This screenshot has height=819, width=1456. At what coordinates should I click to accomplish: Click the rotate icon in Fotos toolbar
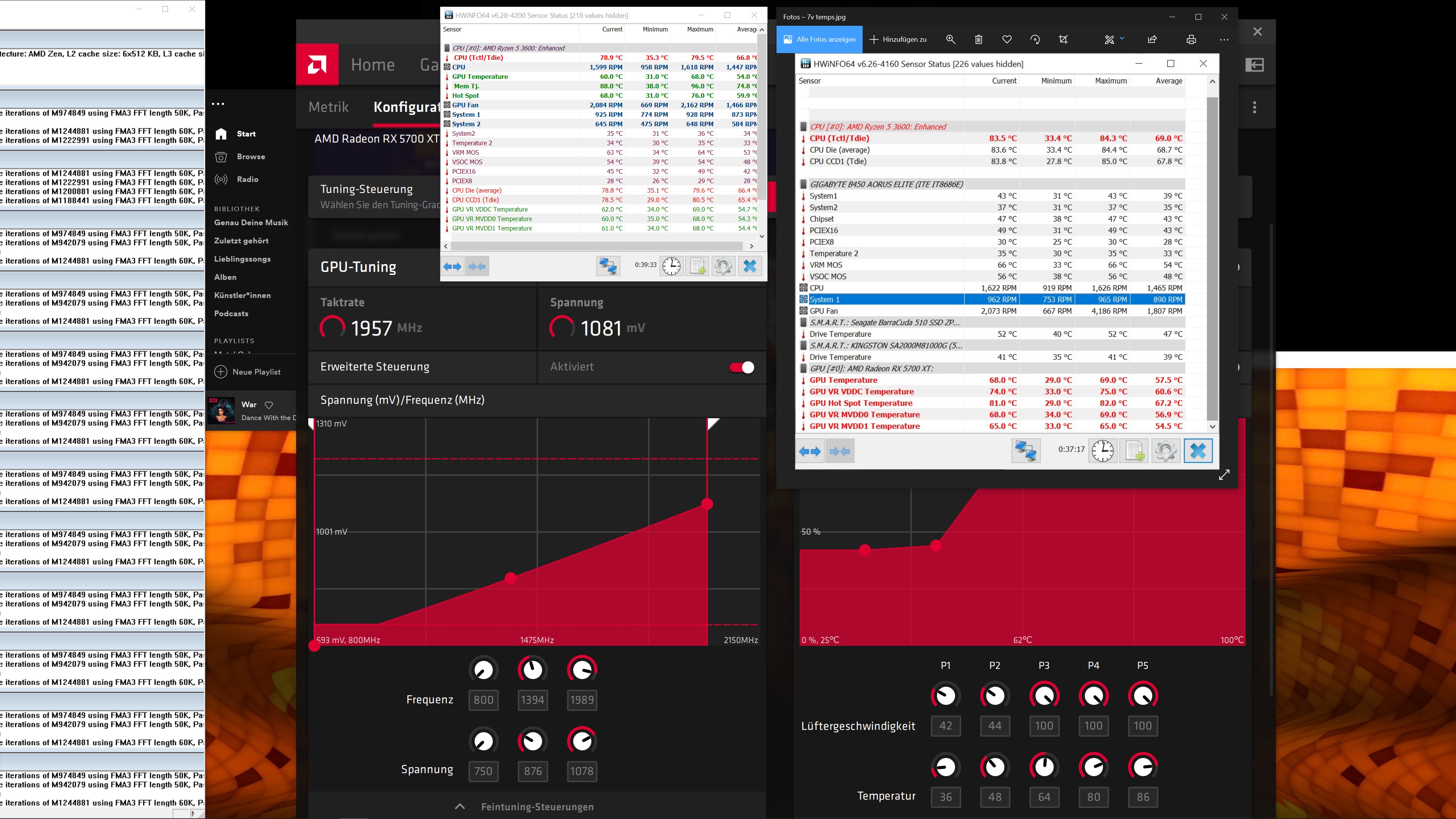1035,39
